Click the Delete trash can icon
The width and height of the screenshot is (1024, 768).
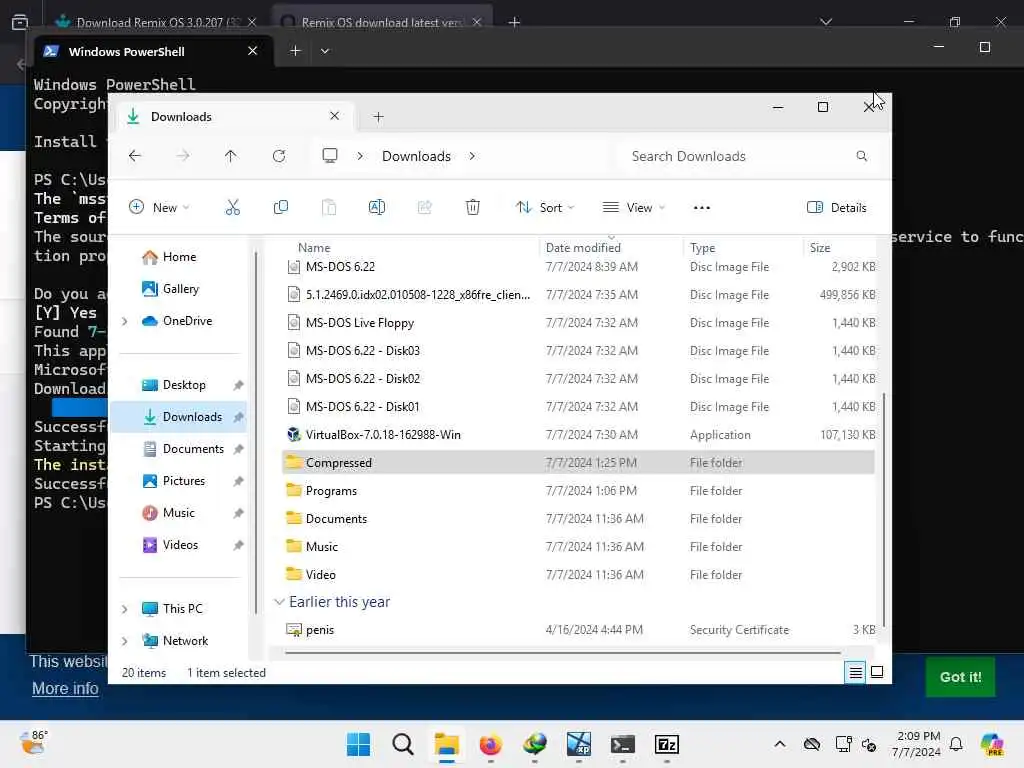pos(473,208)
